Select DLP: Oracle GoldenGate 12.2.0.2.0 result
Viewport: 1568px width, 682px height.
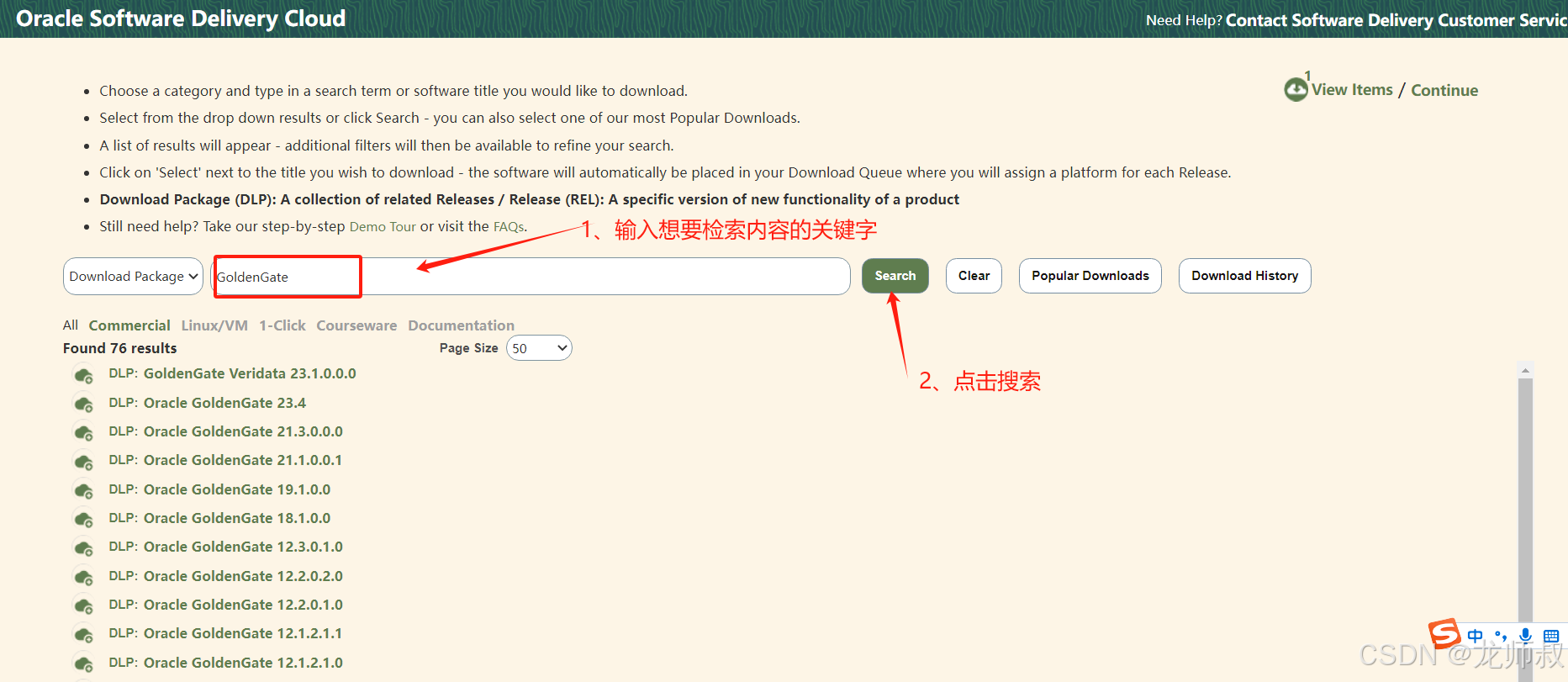pyautogui.click(x=225, y=576)
